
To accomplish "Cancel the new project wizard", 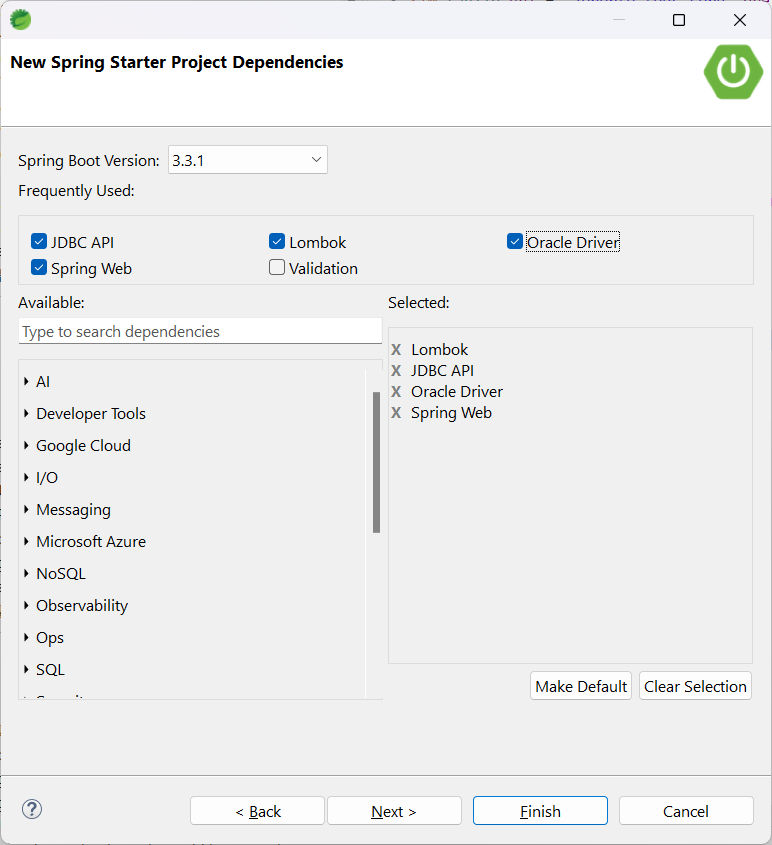I will [686, 811].
